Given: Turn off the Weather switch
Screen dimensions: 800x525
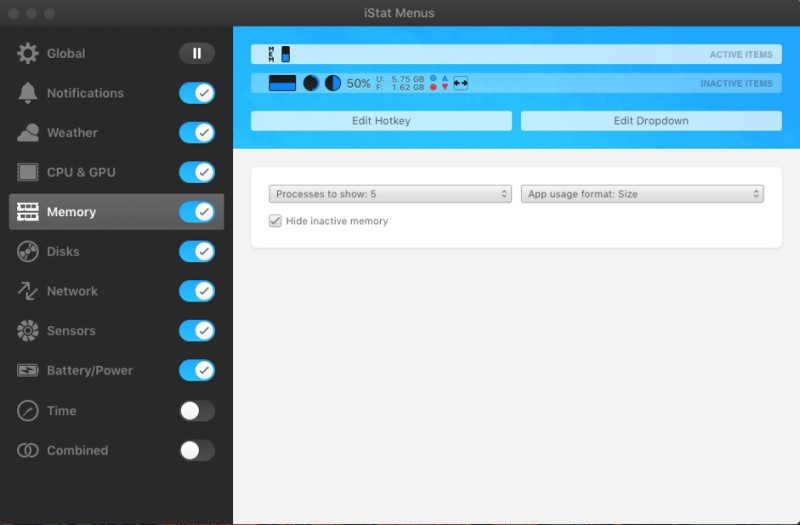Looking at the screenshot, I should coord(197,133).
